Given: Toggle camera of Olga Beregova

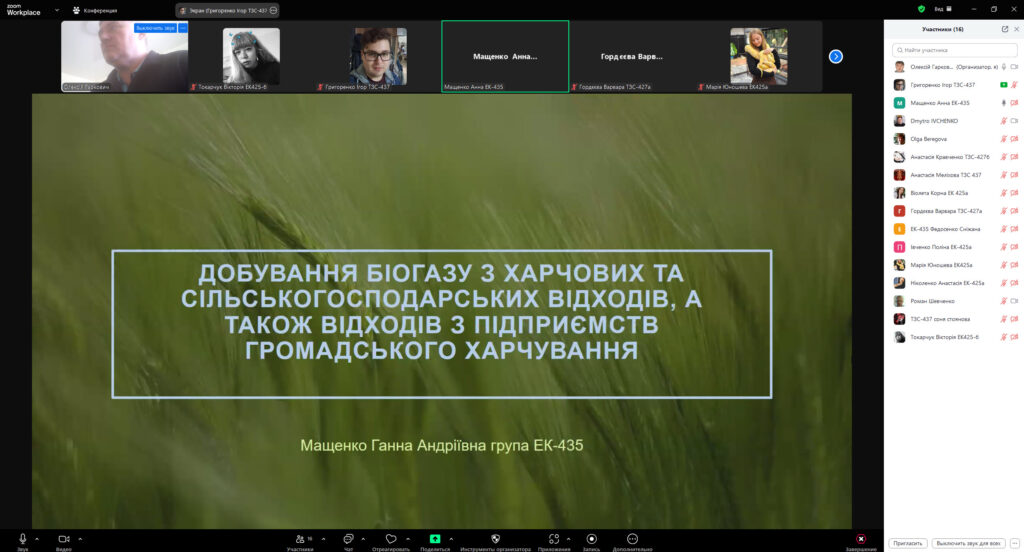Looking at the screenshot, I should pyautogui.click(x=1014, y=139).
